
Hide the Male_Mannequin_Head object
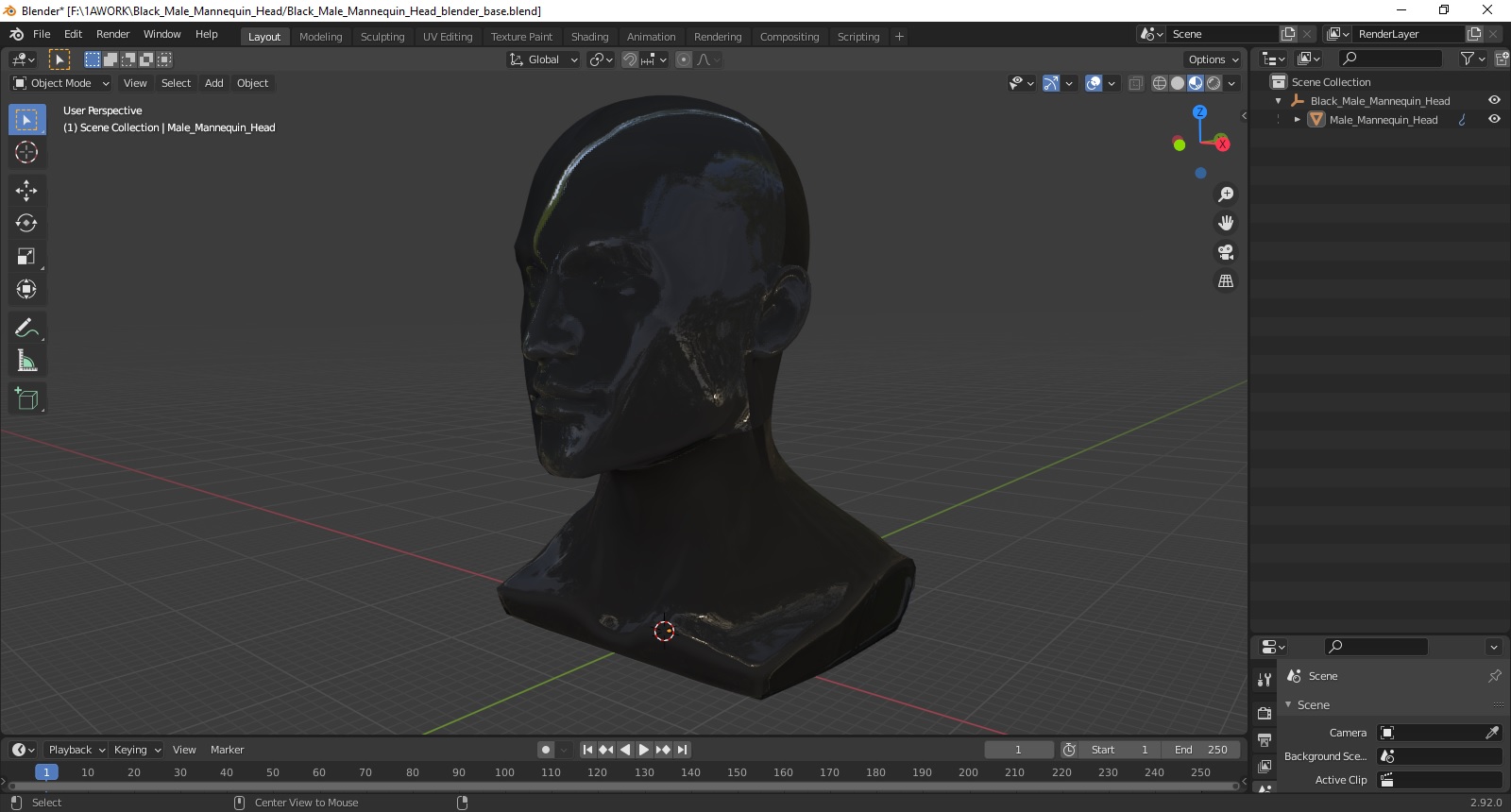[x=1494, y=119]
